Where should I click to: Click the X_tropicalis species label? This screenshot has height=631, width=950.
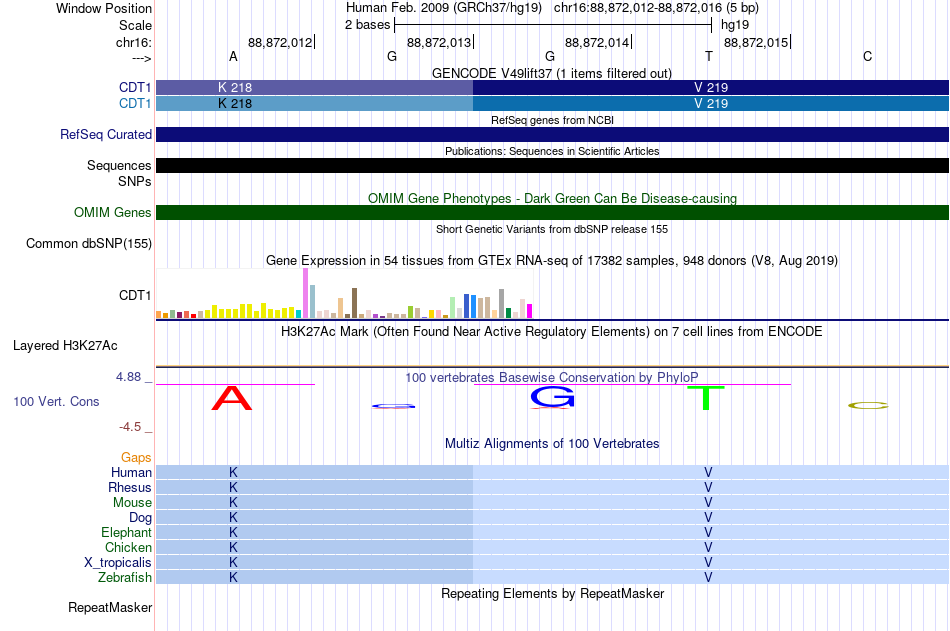pyautogui.click(x=118, y=563)
